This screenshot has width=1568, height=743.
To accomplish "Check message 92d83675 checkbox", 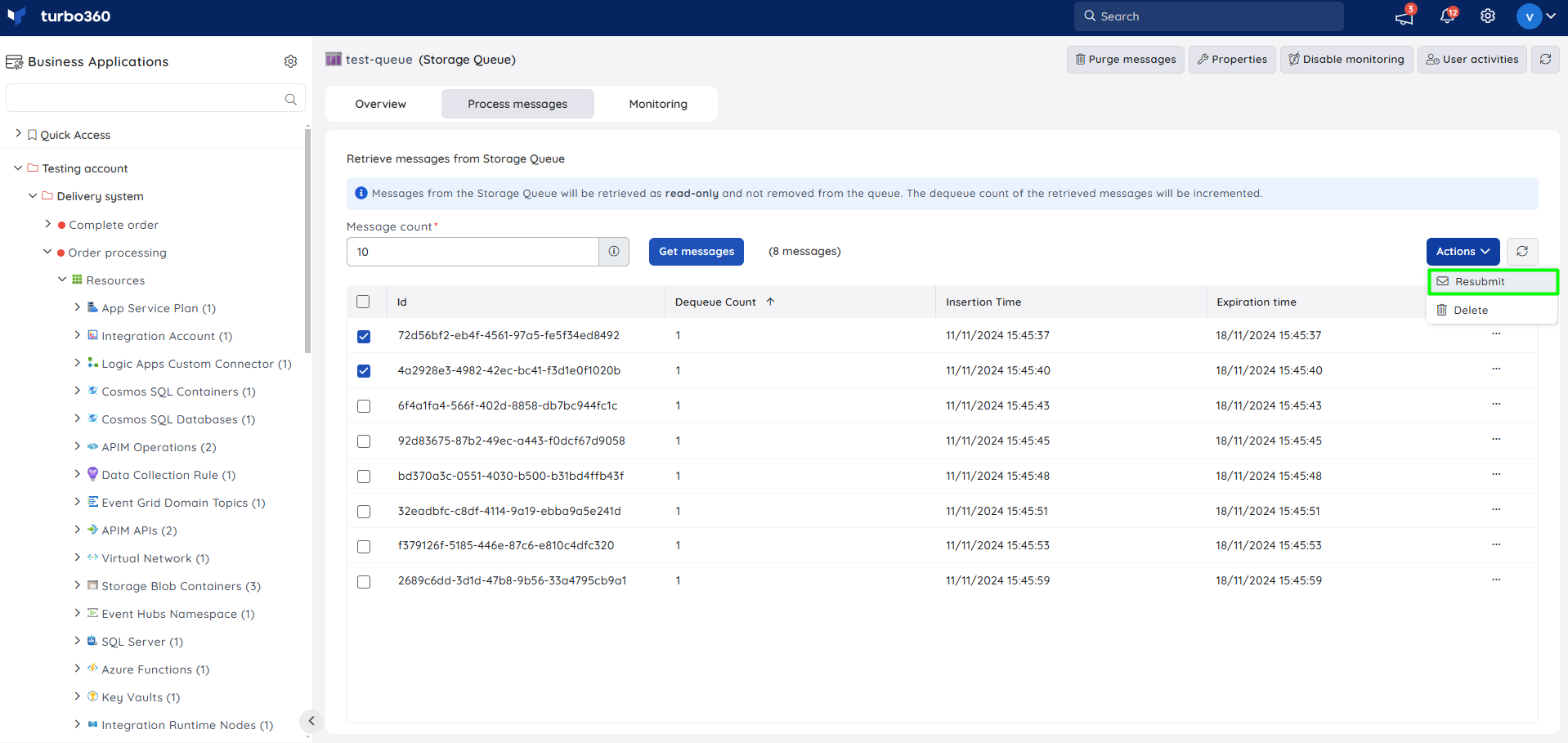I will click(364, 441).
